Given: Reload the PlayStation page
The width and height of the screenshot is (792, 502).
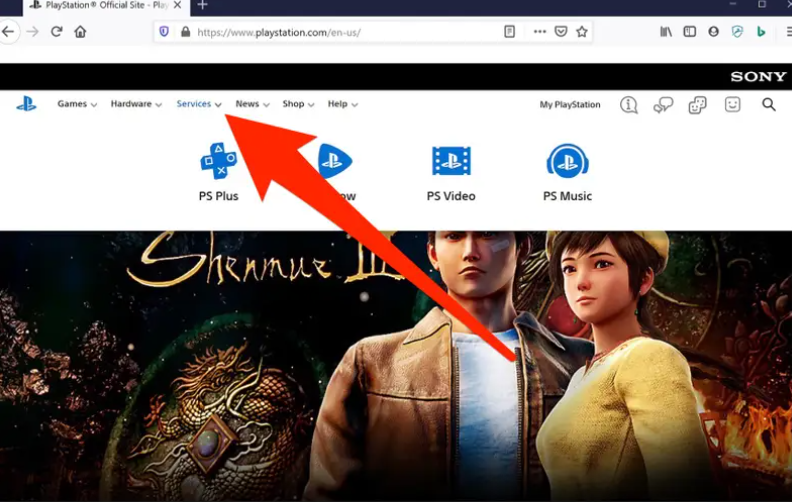Looking at the screenshot, I should point(56,32).
